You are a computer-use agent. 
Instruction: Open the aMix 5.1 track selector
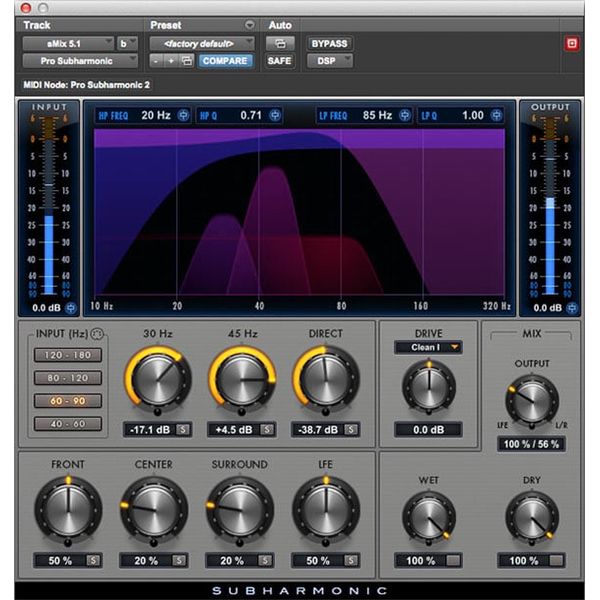click(68, 44)
